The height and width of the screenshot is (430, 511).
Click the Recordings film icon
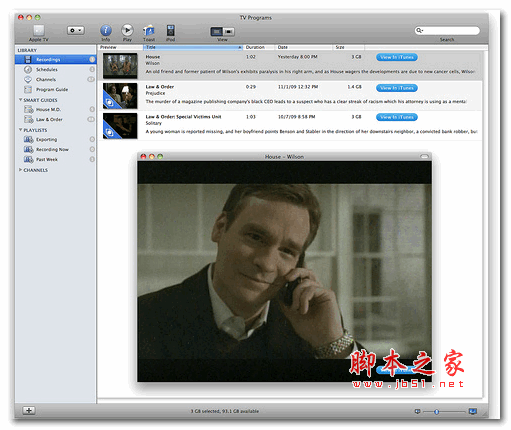coord(28,59)
